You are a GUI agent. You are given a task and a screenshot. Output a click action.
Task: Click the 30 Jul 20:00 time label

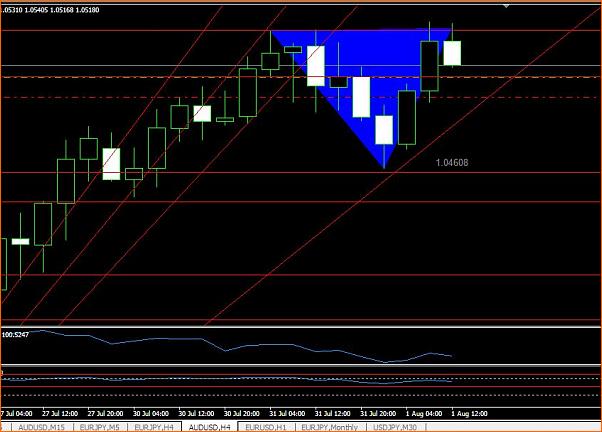[241, 414]
